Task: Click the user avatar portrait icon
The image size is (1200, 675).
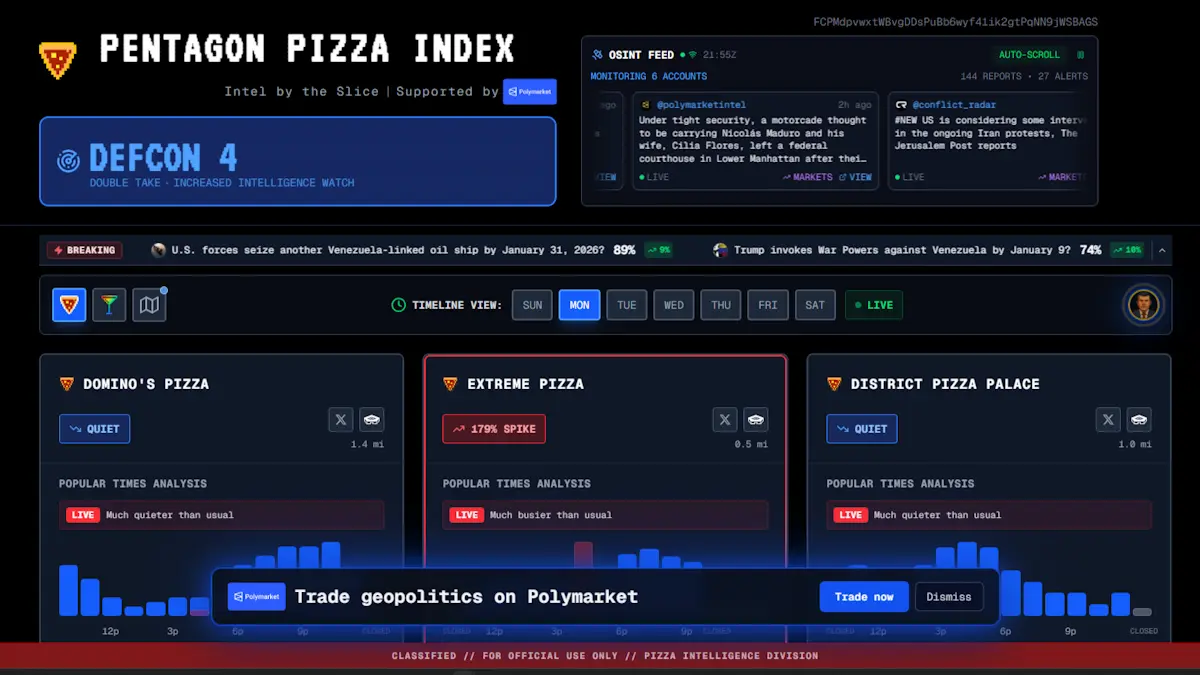Action: point(1142,305)
